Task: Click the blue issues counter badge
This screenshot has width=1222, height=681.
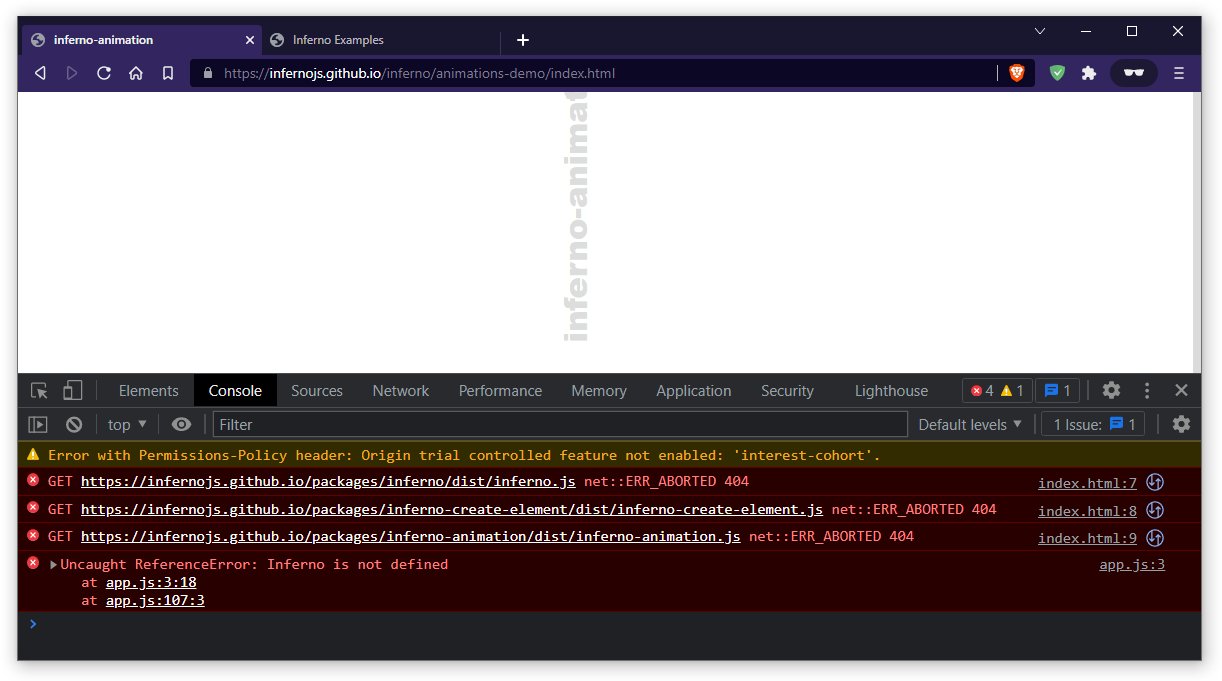Action: 1057,391
